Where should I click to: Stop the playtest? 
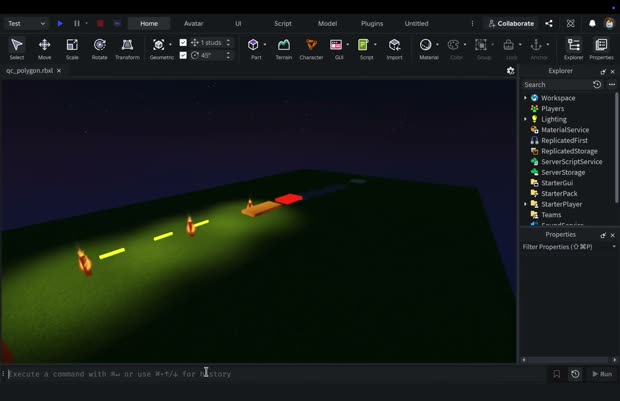tap(100, 23)
